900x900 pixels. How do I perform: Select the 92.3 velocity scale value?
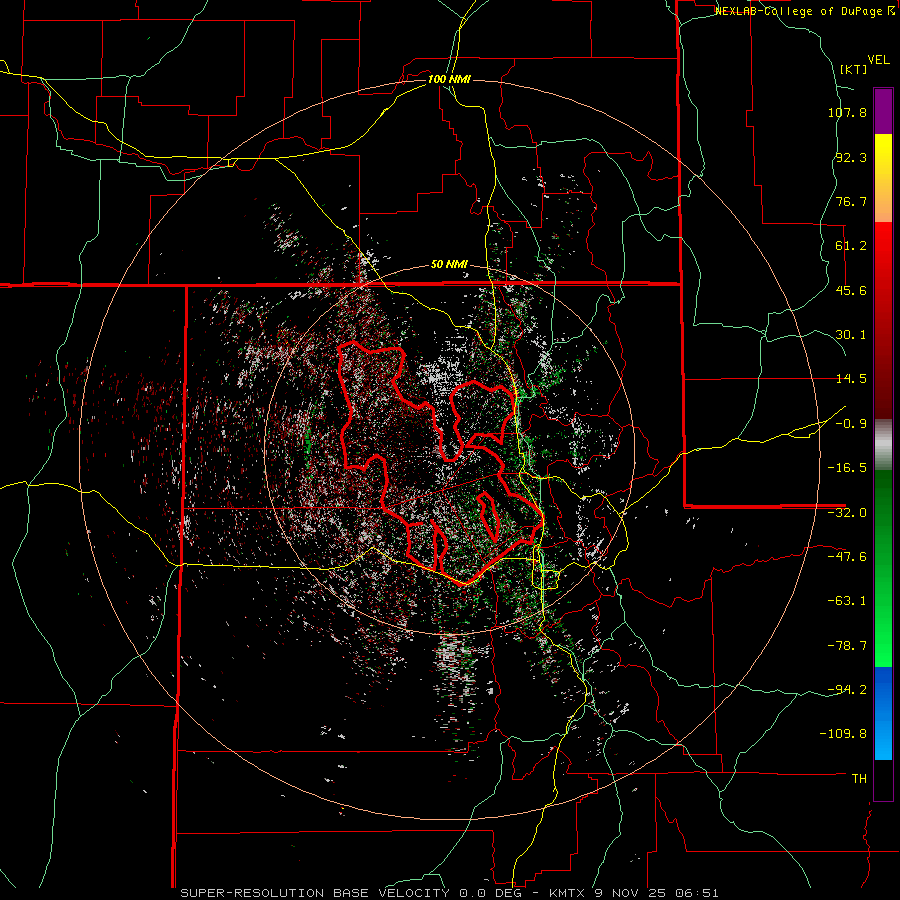click(x=851, y=157)
